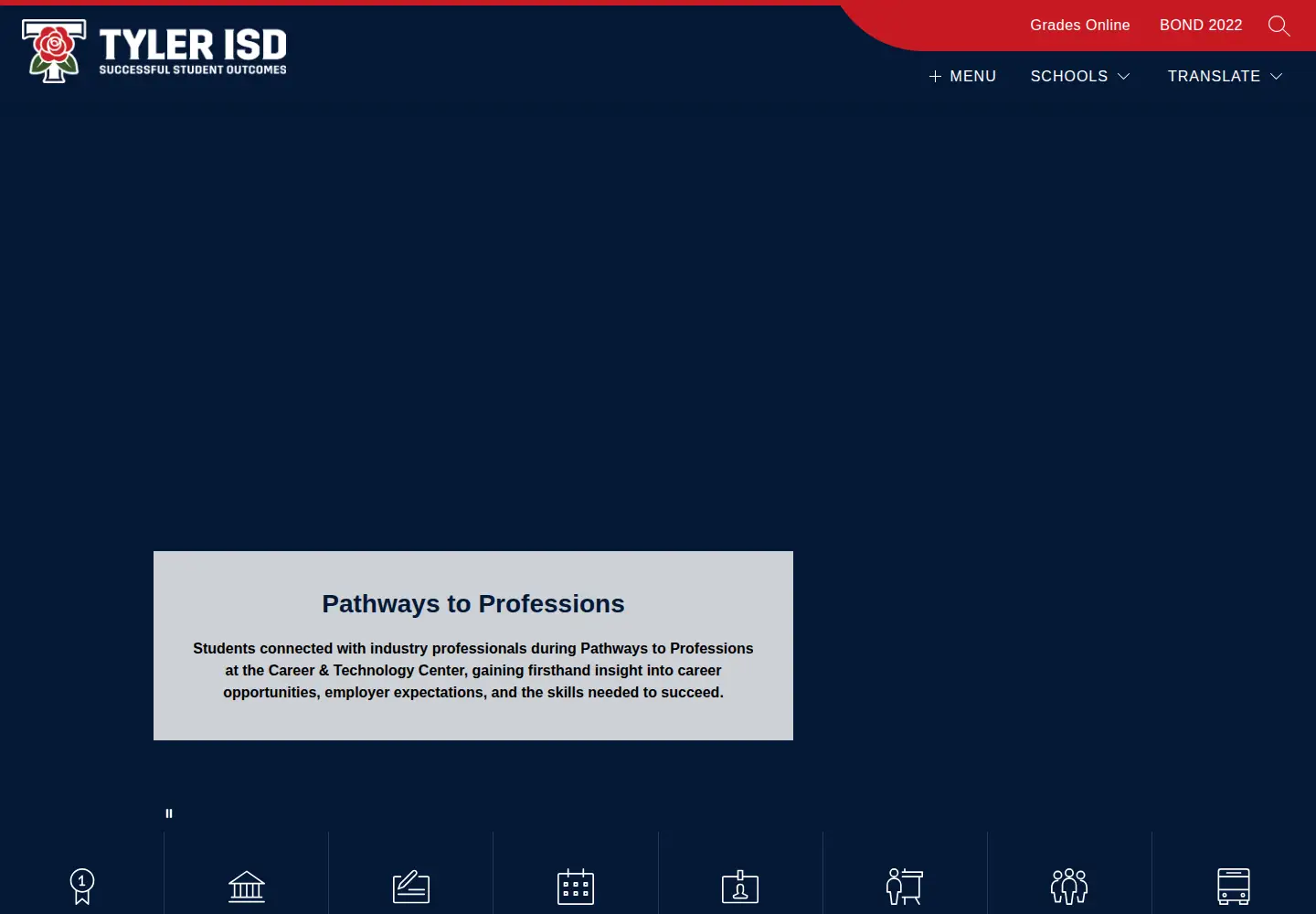Click the award ribbon icon
Screen dimensions: 1316x914
pyautogui.click(x=82, y=886)
